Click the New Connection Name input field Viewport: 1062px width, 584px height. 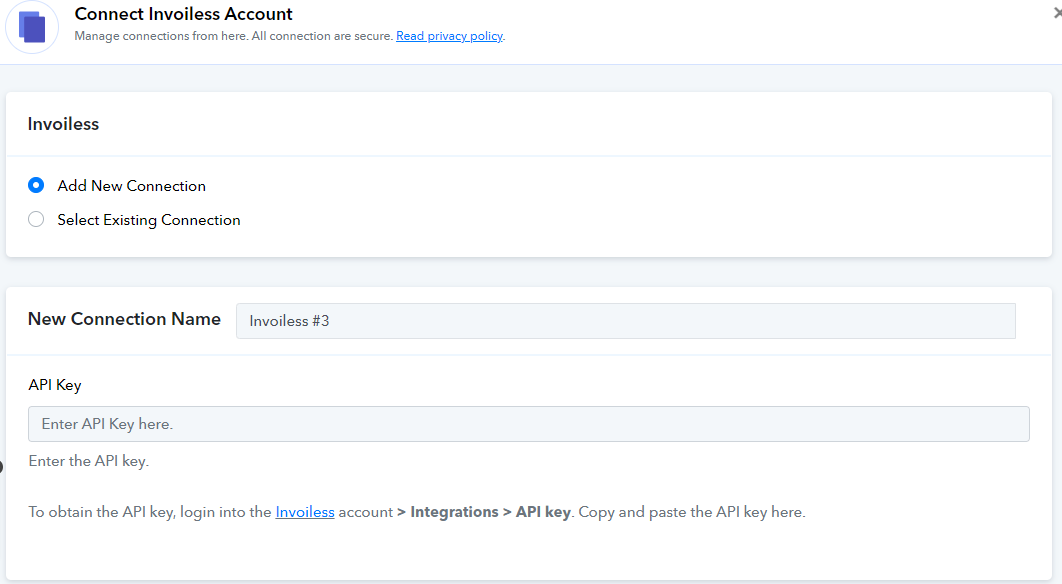point(626,321)
